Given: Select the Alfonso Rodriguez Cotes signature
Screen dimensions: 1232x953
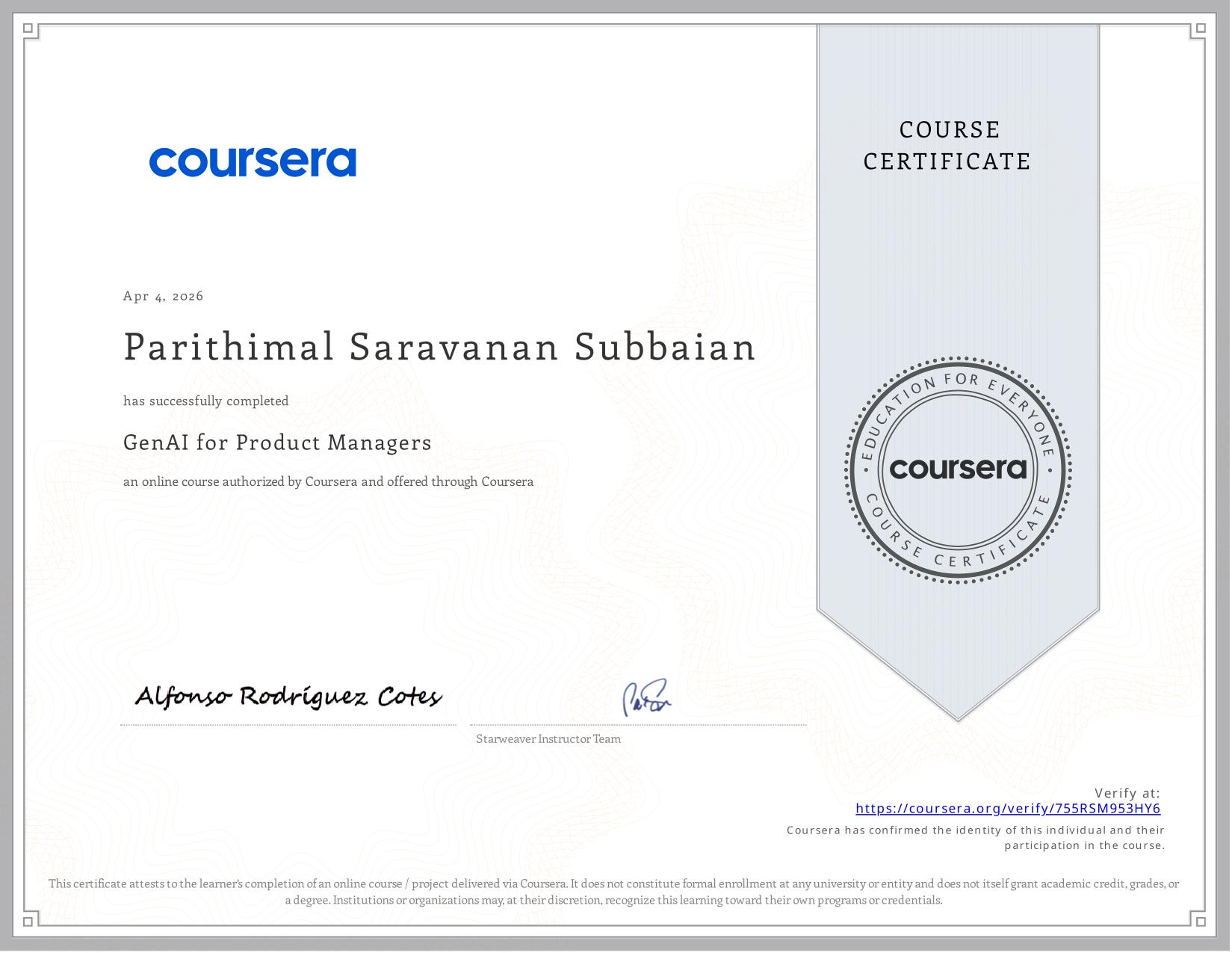Looking at the screenshot, I should pyautogui.click(x=288, y=697).
